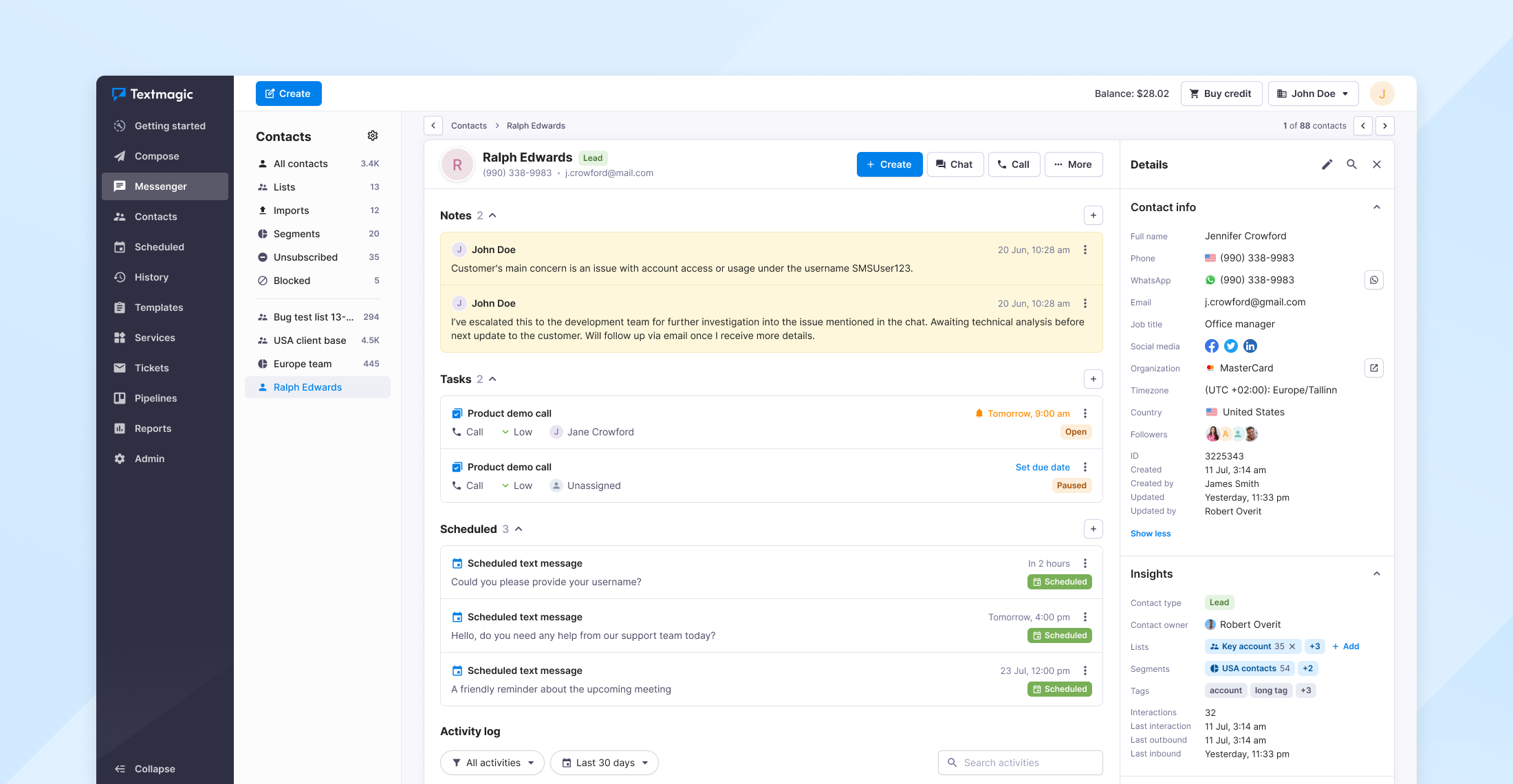Open the All activities filter dropdown
The image size is (1513, 784).
pos(492,763)
